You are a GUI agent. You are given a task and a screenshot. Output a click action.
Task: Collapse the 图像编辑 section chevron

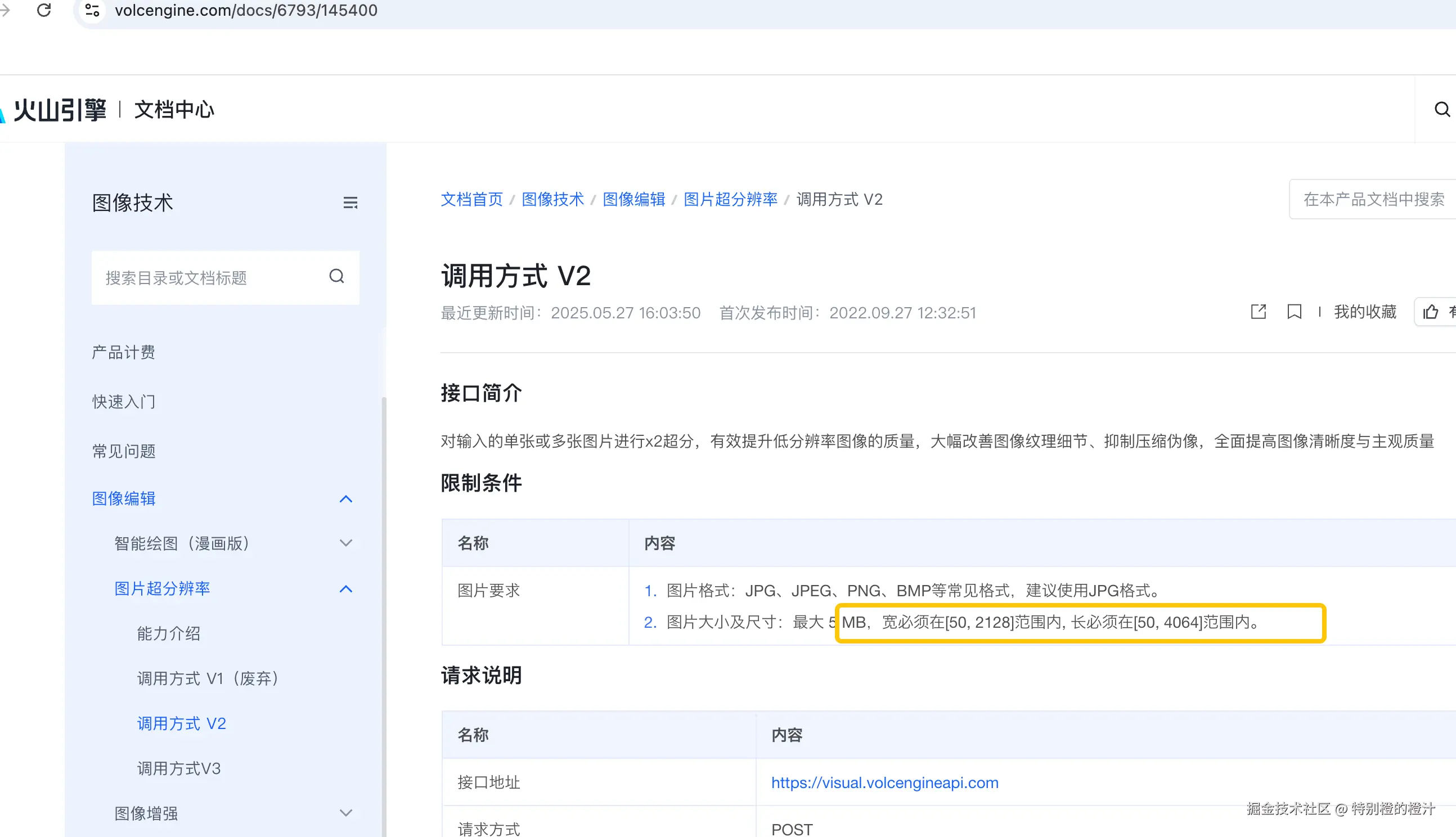coord(345,498)
